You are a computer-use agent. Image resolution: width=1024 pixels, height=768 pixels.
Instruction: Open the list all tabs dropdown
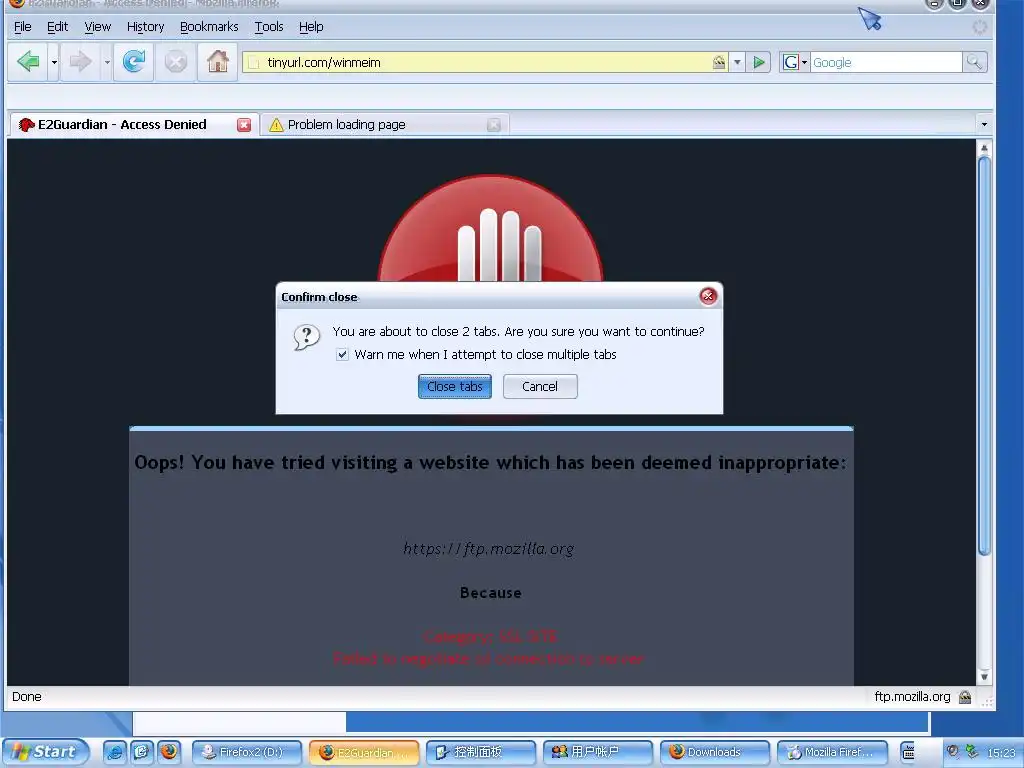click(x=984, y=124)
